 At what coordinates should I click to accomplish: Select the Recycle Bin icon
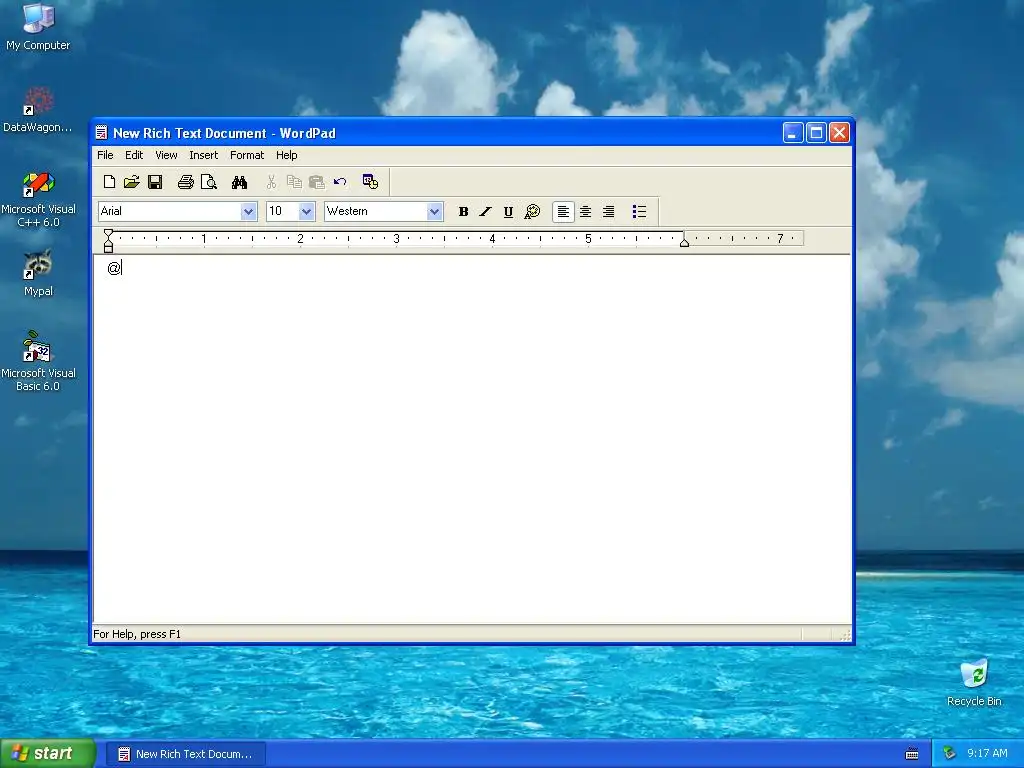(974, 682)
